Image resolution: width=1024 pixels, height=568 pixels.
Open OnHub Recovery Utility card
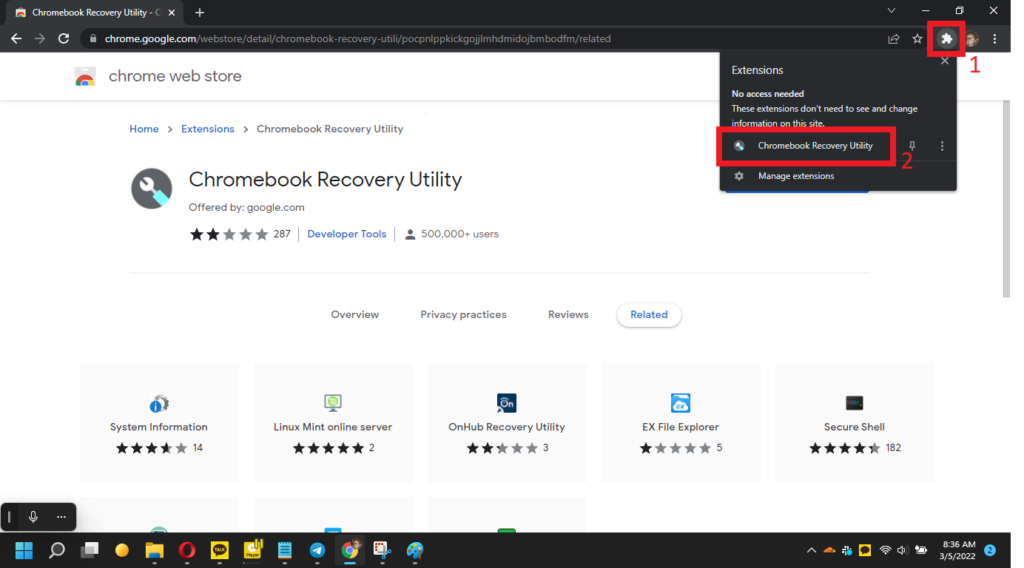point(507,423)
